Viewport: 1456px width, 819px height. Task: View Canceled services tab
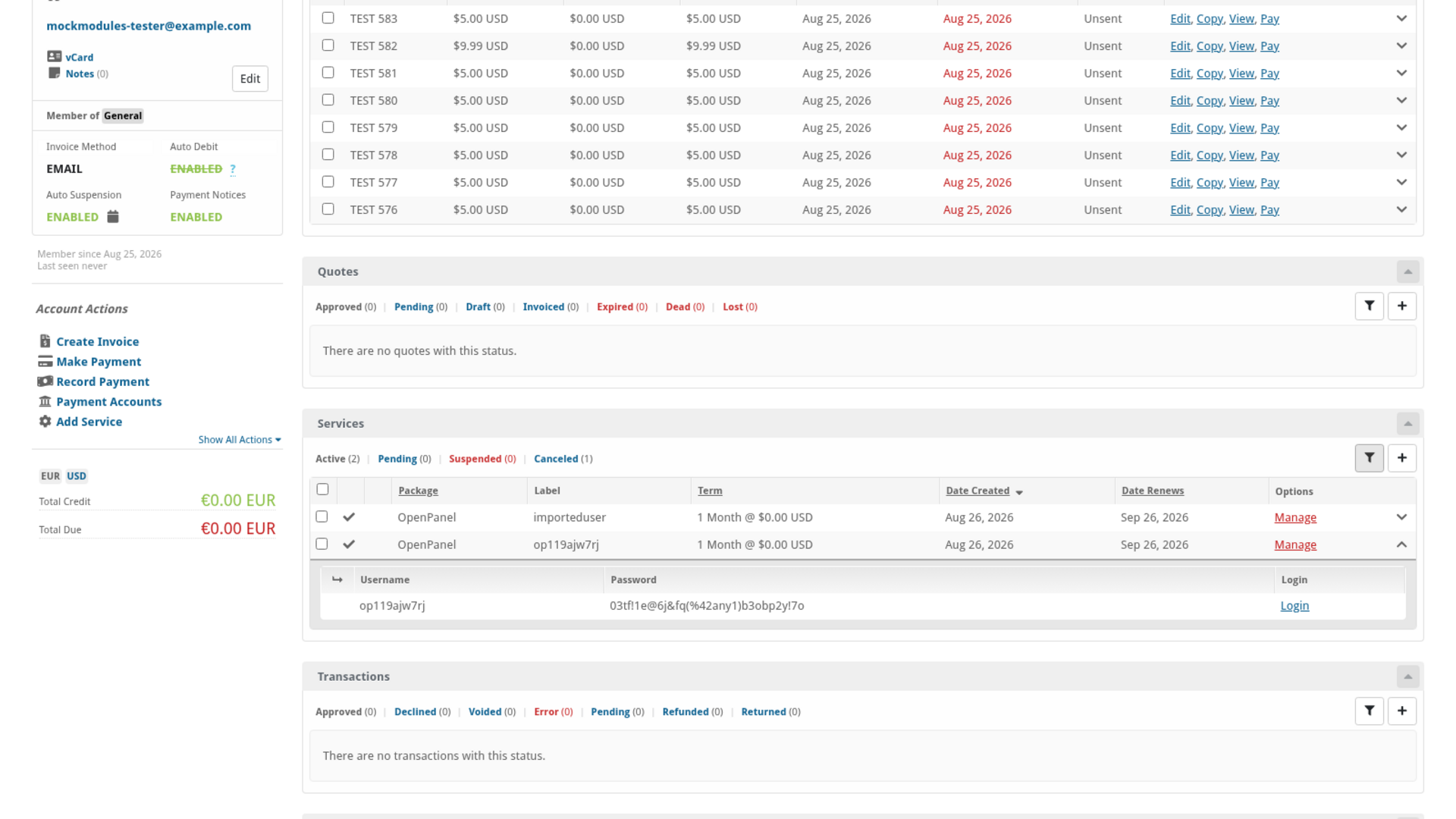click(x=563, y=459)
